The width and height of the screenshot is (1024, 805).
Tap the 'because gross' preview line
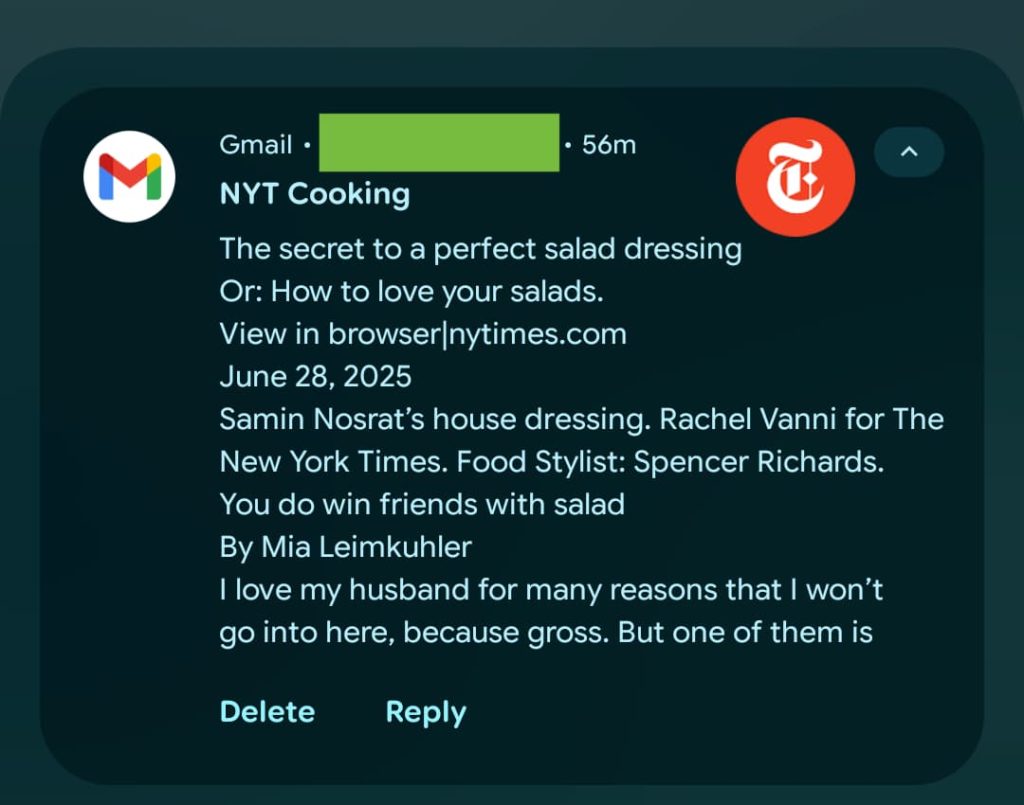(x=545, y=632)
